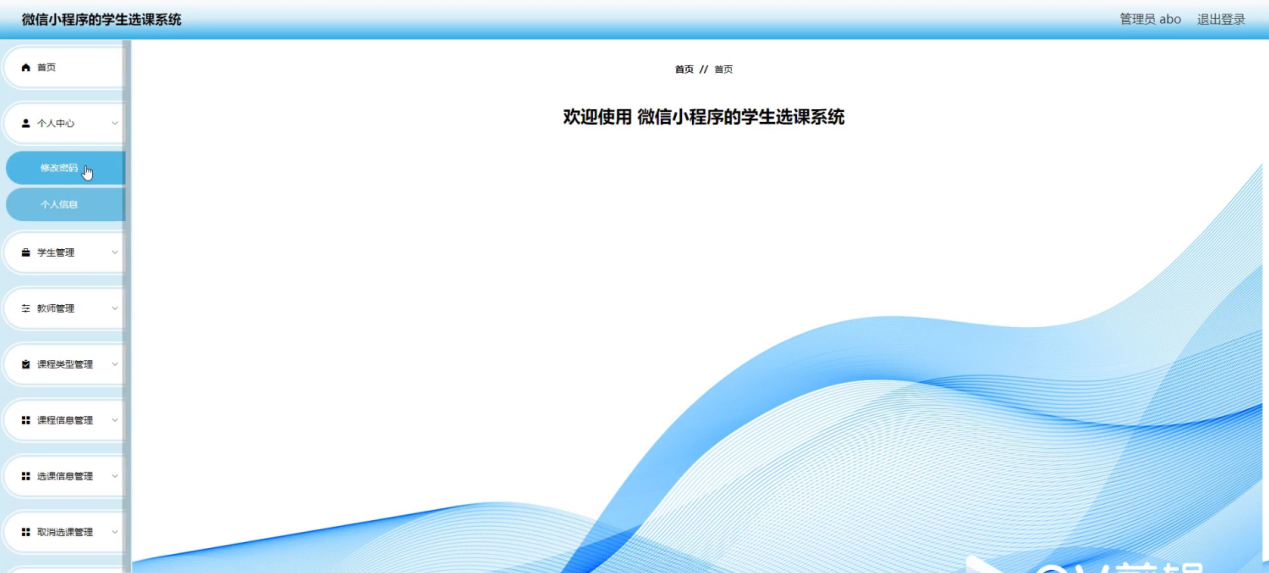Screen dimensions: 1269x573
Task: Select the 个人中心 menu label
Action: (56, 124)
